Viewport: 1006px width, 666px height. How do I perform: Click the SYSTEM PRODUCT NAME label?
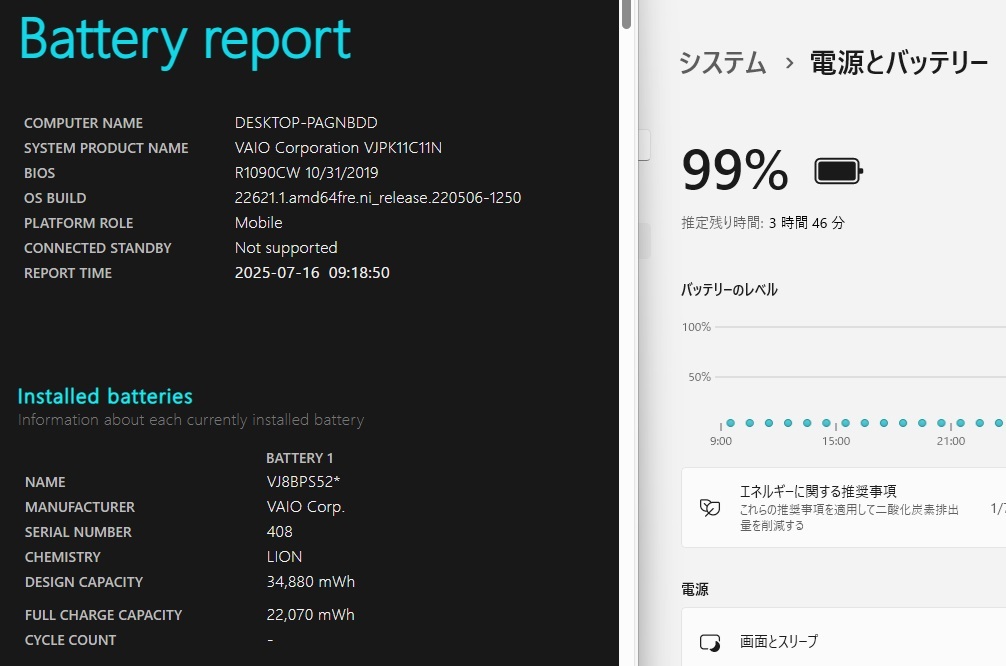[106, 148]
